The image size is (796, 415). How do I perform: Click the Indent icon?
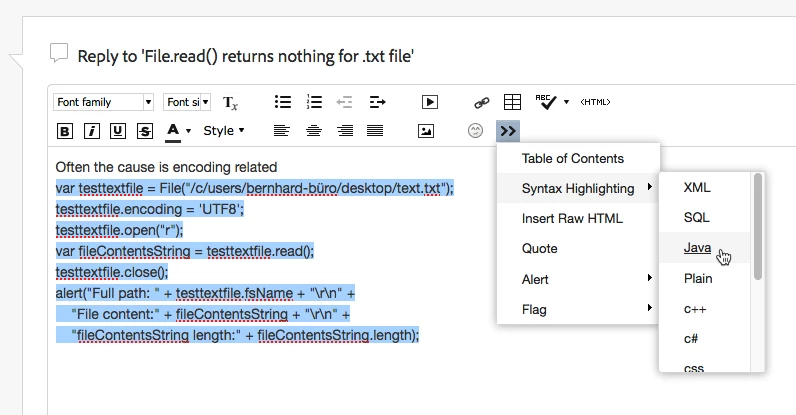click(377, 102)
